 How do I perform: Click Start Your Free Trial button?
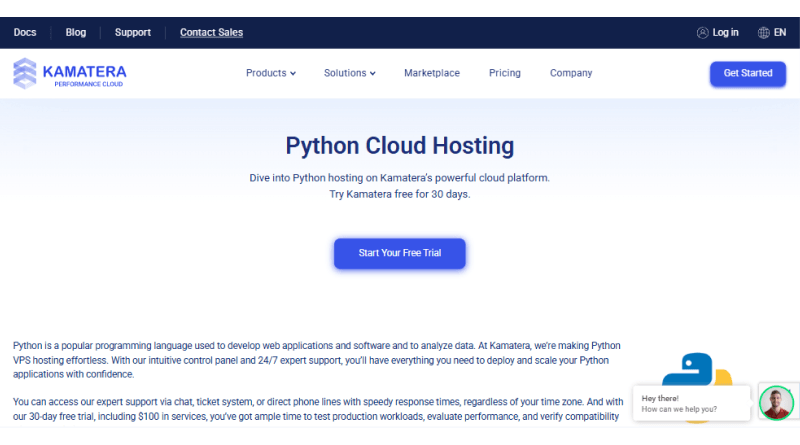pos(399,253)
